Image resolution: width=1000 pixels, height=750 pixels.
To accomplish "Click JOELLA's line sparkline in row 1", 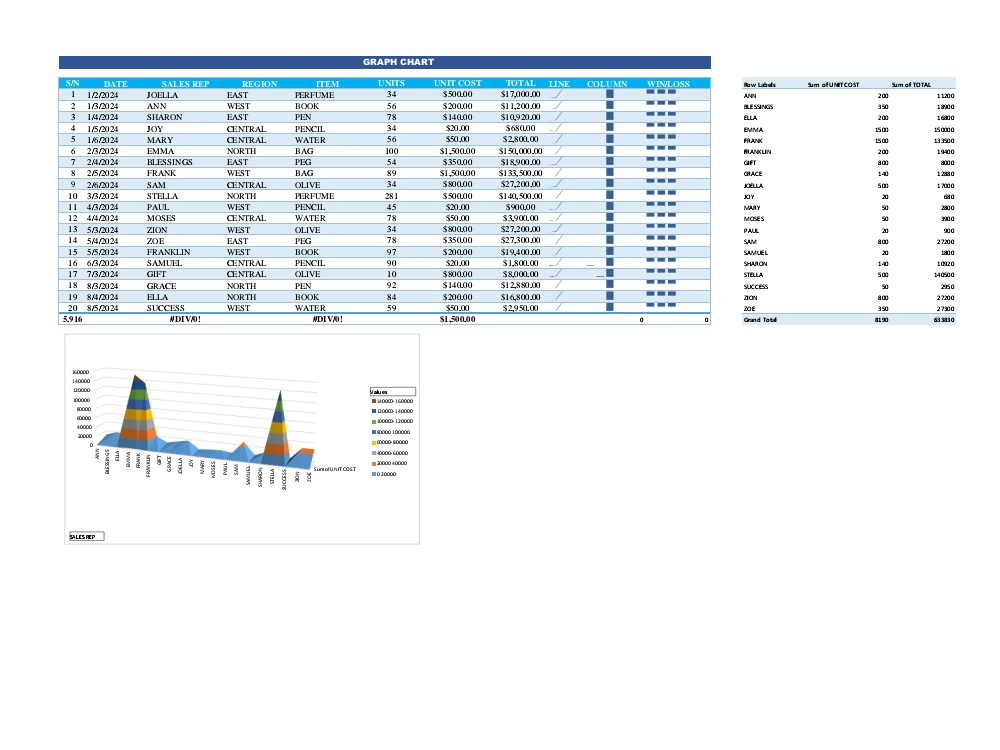I will [557, 94].
